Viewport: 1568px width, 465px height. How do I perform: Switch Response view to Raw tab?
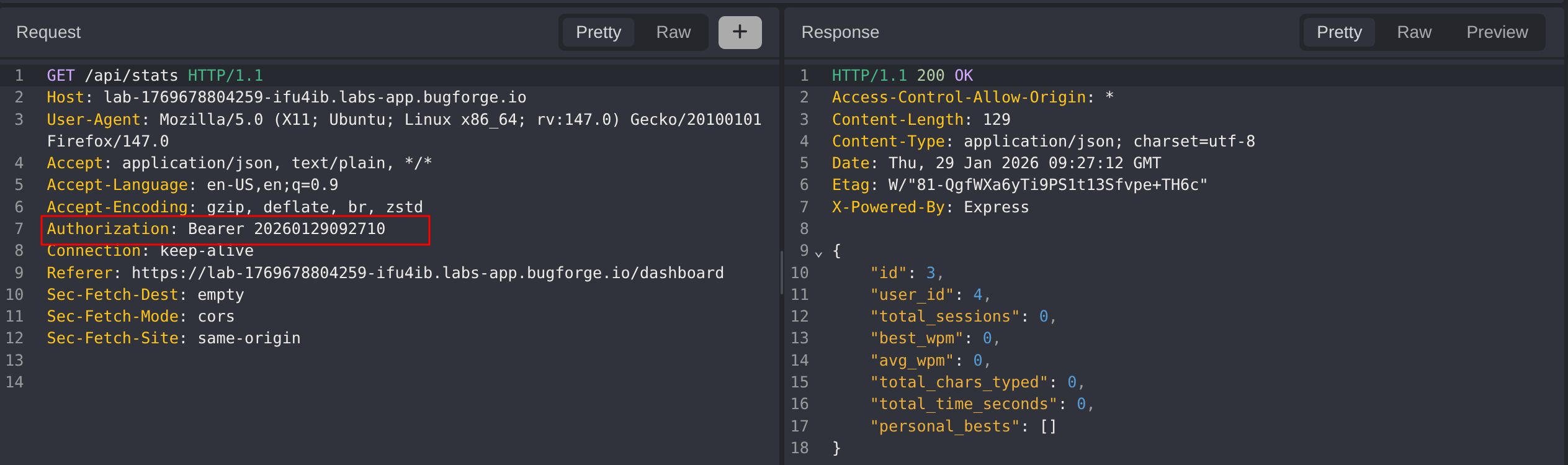tap(1414, 32)
